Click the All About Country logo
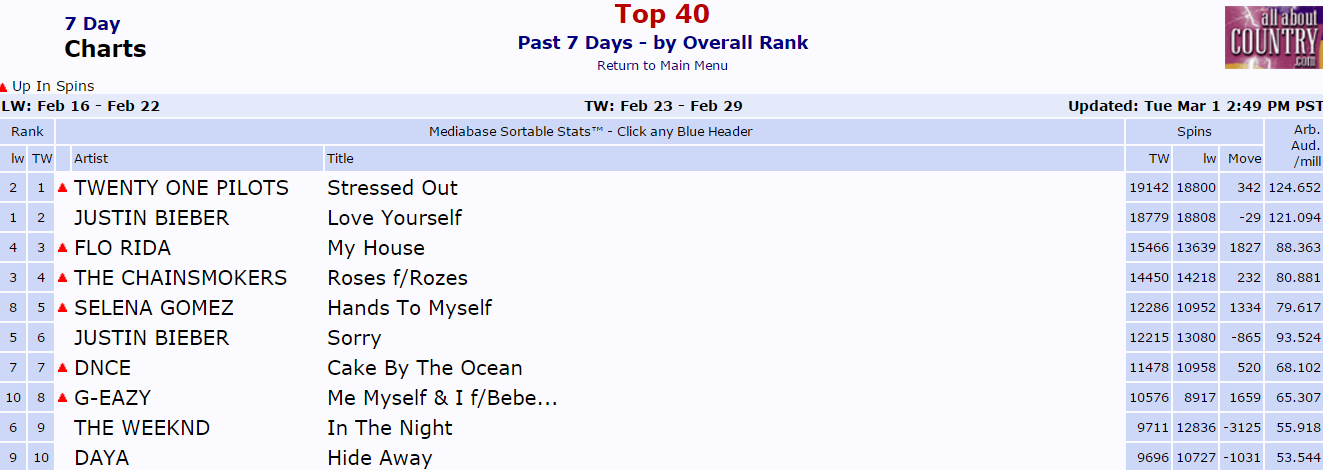 tap(1272, 37)
